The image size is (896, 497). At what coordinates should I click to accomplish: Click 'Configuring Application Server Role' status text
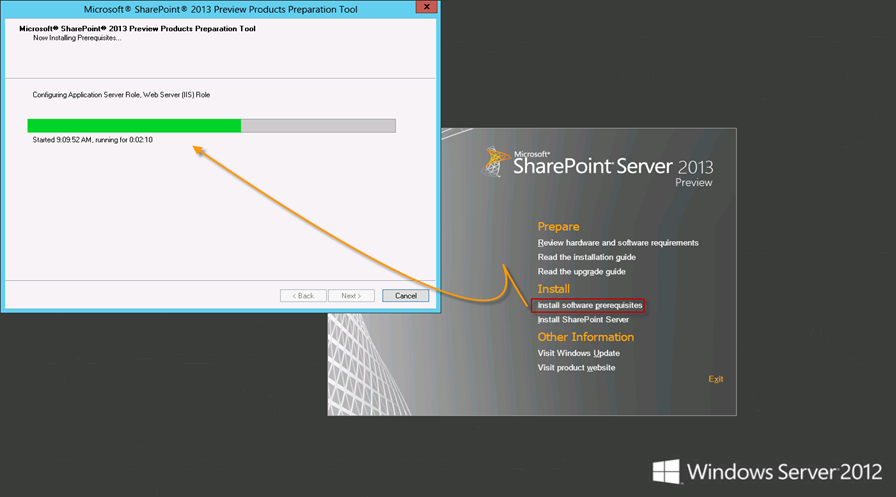(x=121, y=95)
